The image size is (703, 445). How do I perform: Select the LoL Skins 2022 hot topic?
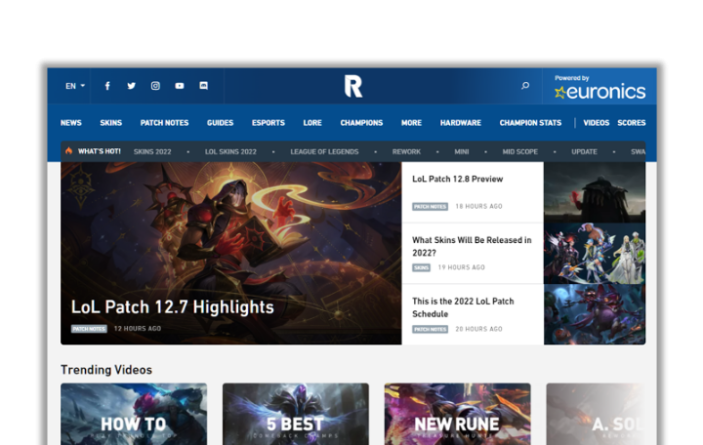click(230, 152)
